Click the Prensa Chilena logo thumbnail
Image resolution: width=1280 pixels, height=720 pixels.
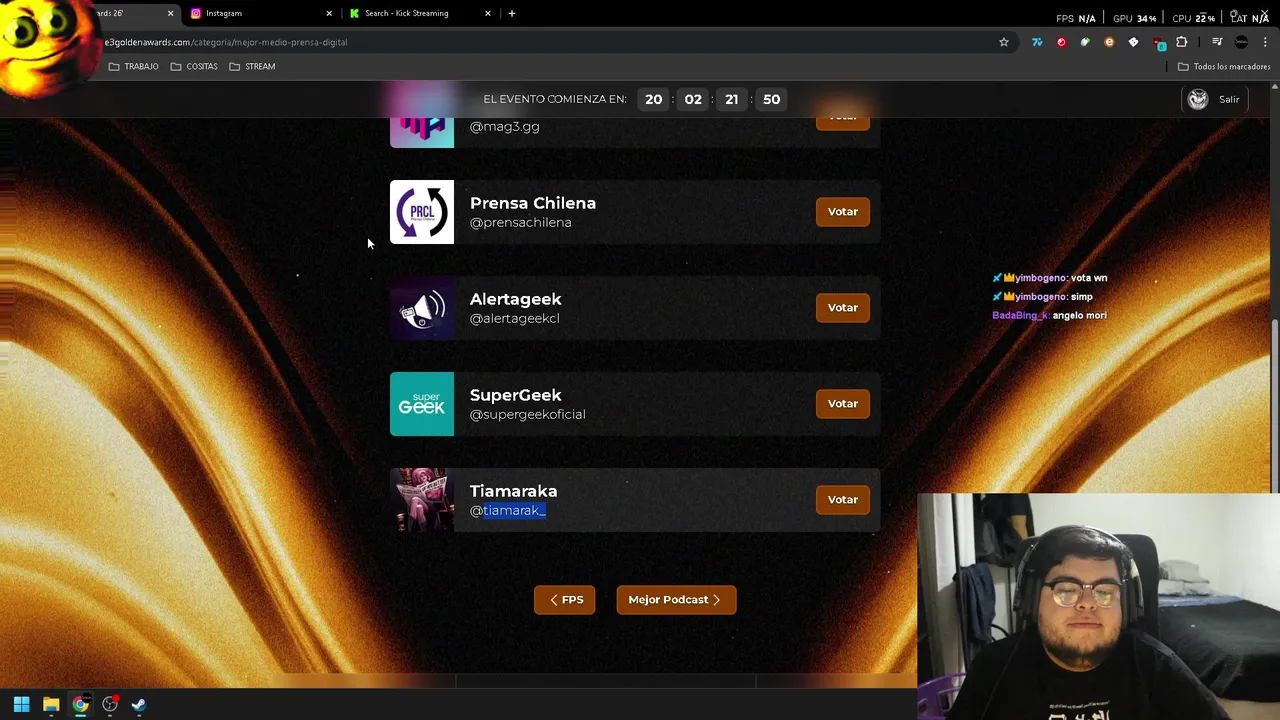[422, 212]
